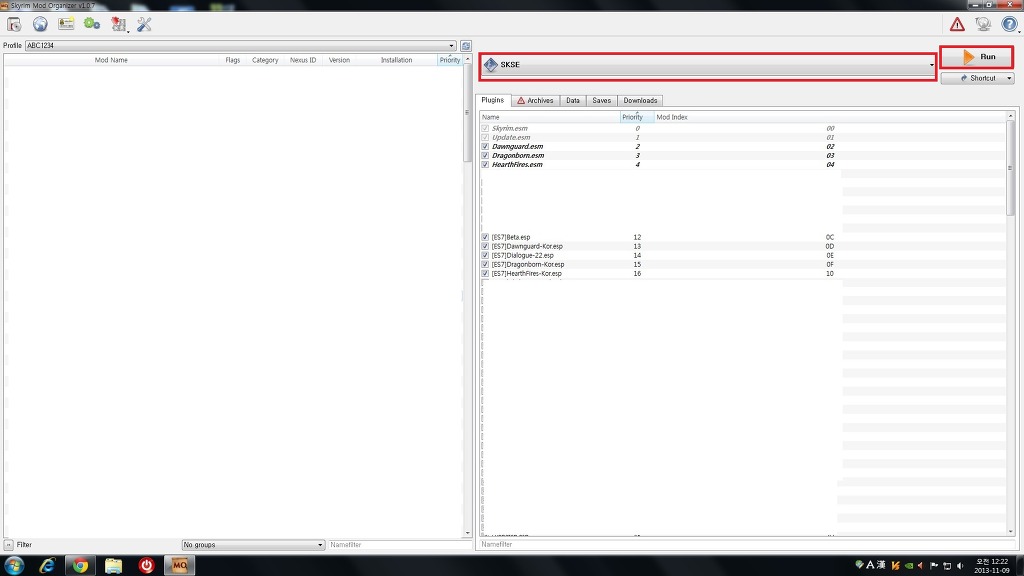Toggle [ES7]Dialogue-22.esp checkbox

485,256
